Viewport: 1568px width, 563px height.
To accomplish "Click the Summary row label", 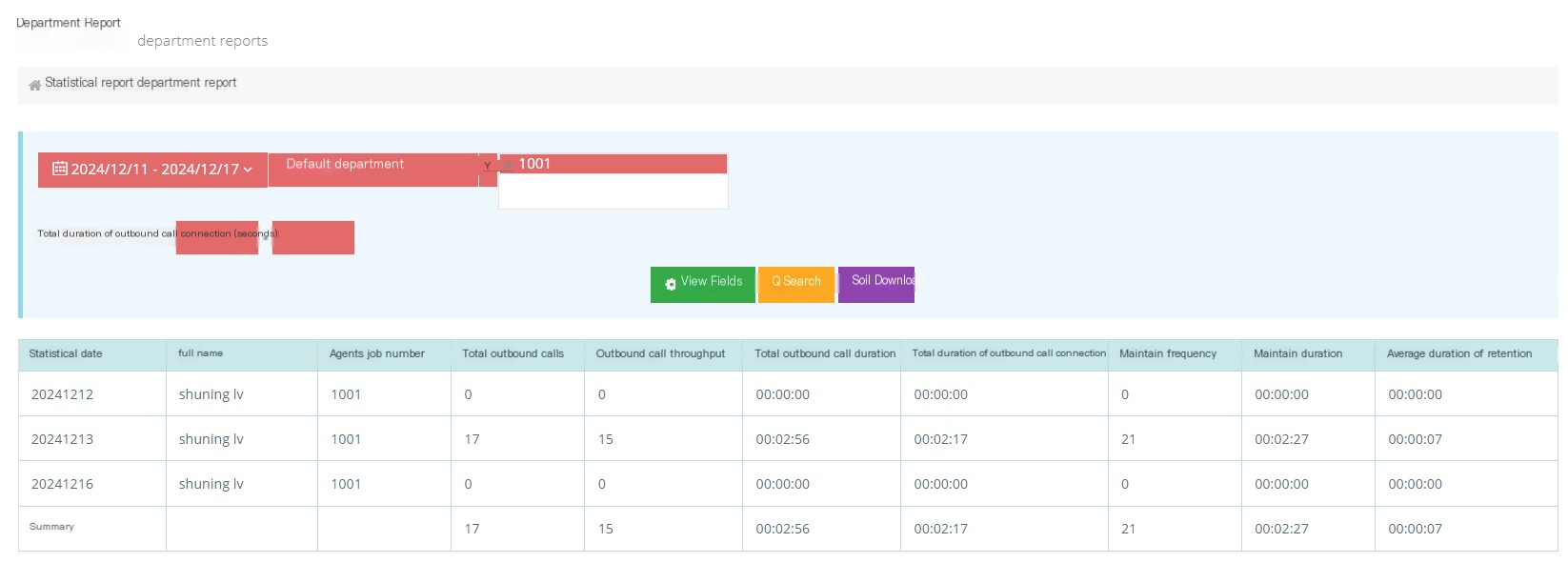I will [x=51, y=527].
